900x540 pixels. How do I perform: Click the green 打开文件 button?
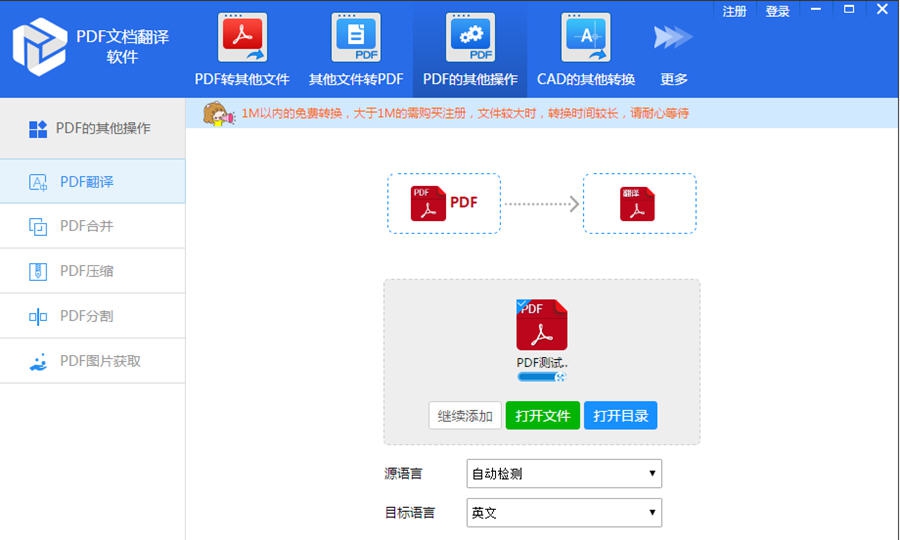click(542, 415)
